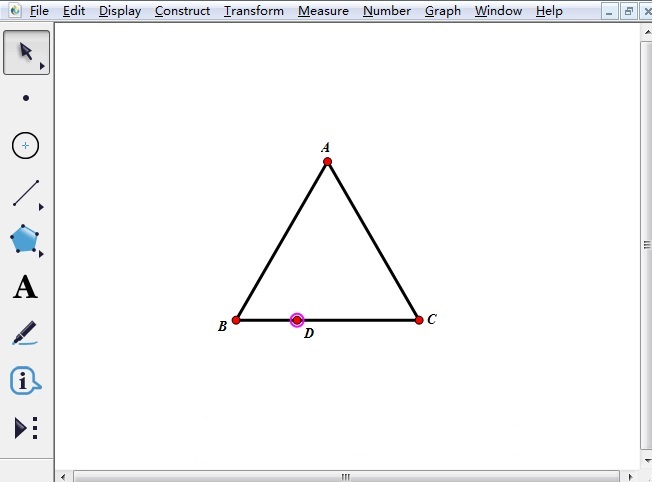Screen dimensions: 652x482
Task: Expand the Polygon tool variants triangle
Action: (41, 254)
